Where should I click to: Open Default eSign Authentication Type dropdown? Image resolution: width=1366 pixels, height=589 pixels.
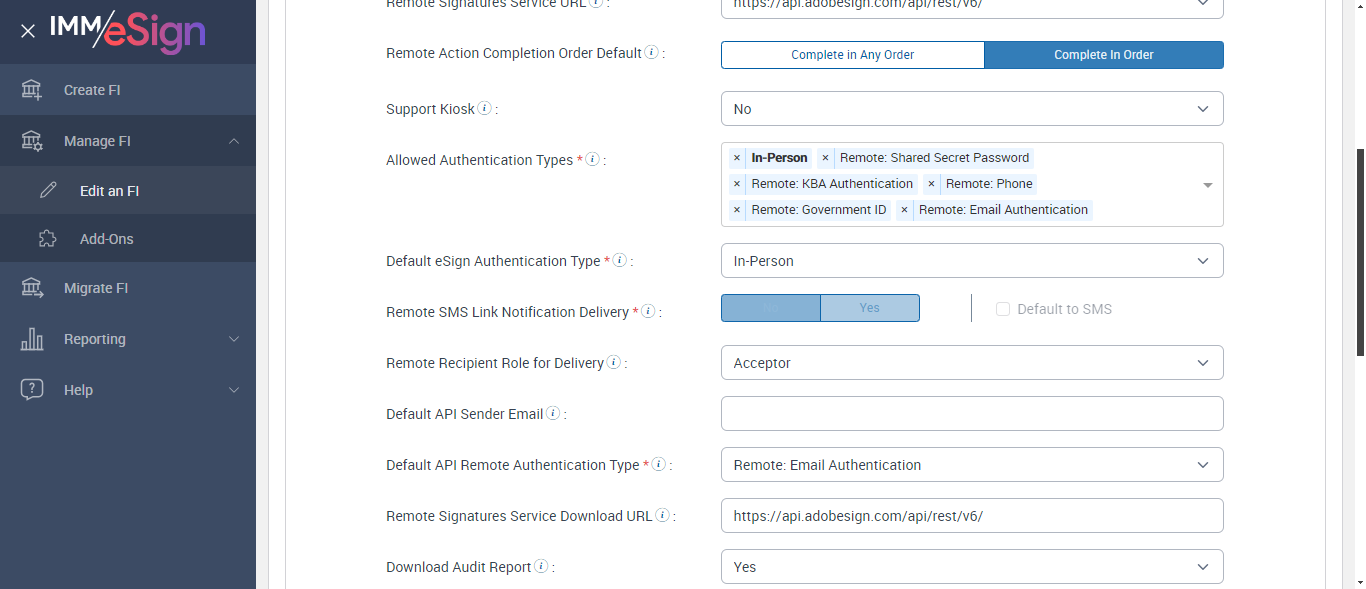pos(971,261)
